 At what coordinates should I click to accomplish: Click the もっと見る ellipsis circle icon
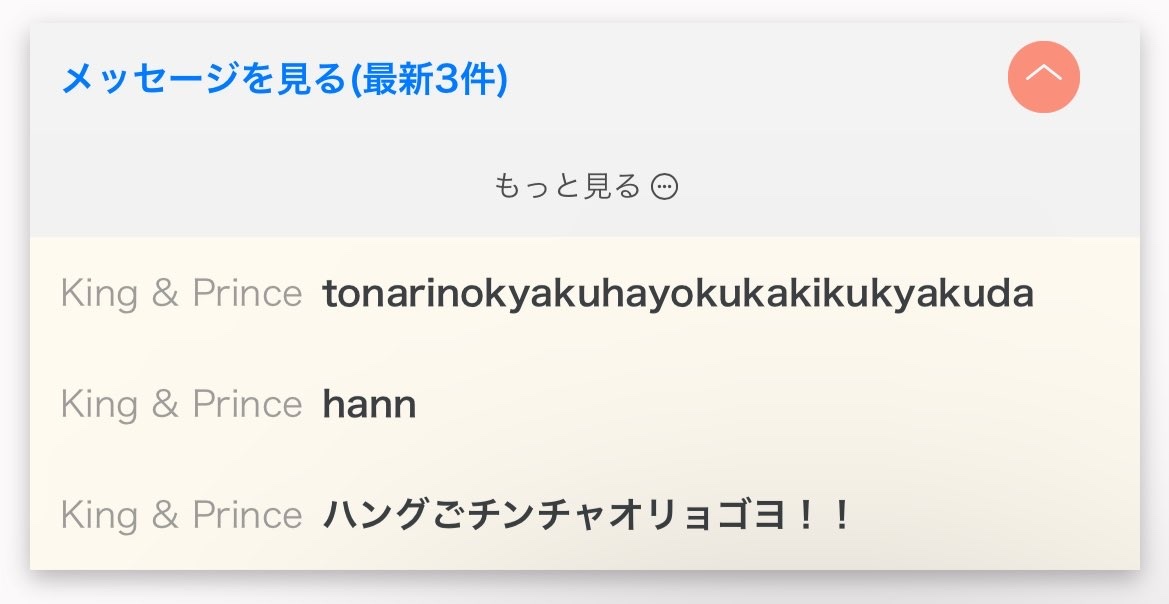coord(664,186)
